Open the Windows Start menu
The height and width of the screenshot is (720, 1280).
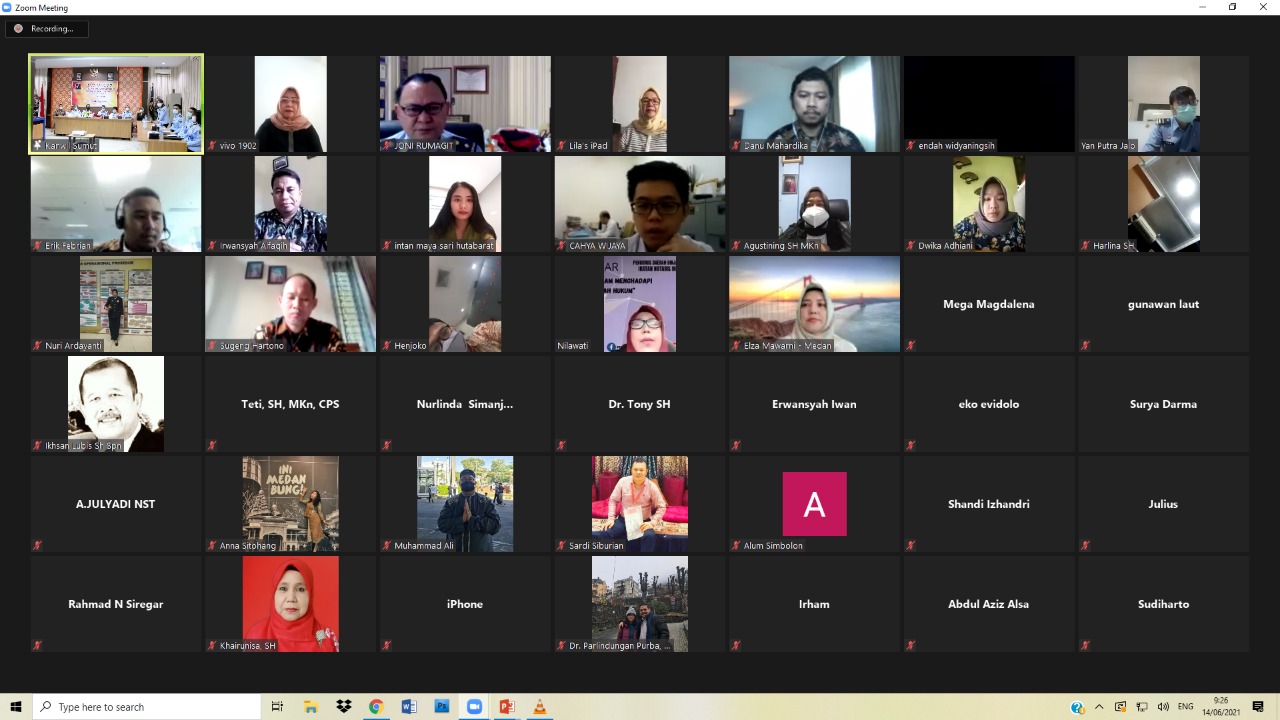click(x=16, y=707)
